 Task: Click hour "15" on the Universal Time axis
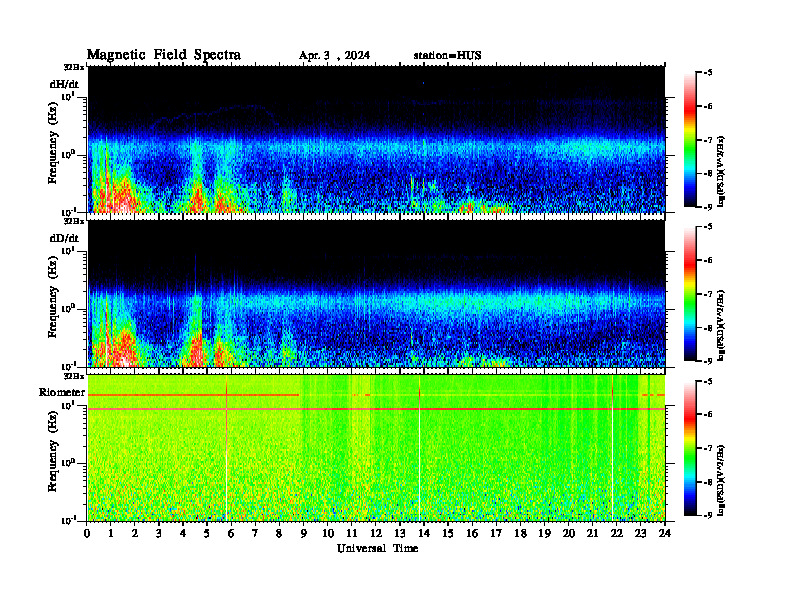(x=448, y=533)
